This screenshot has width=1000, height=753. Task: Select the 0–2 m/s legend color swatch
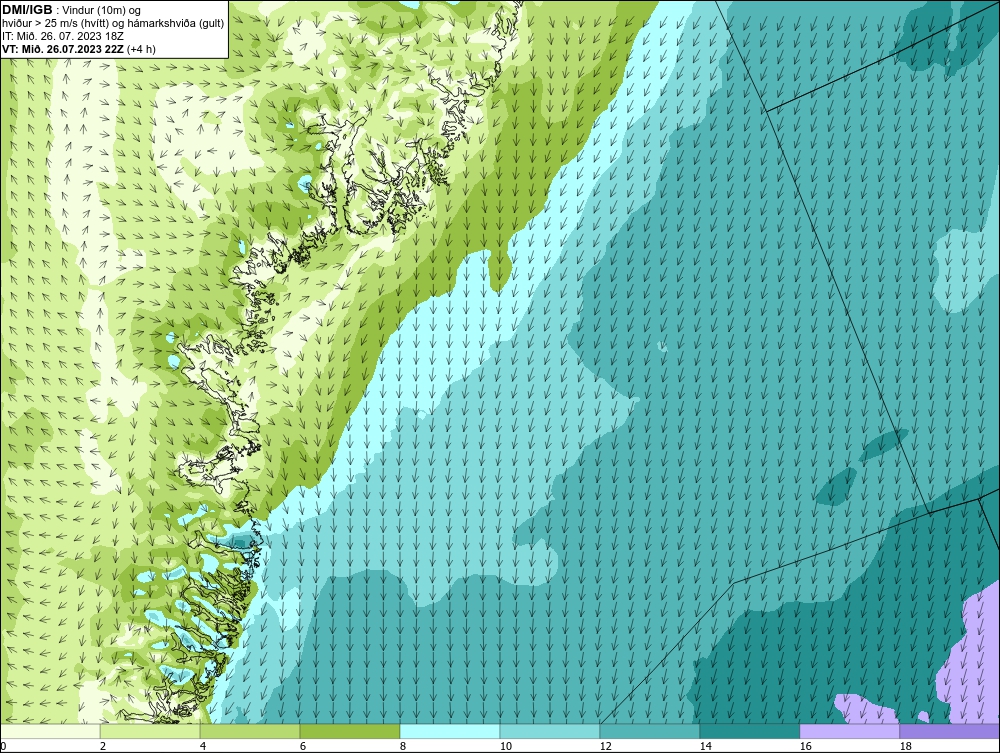click(50, 731)
